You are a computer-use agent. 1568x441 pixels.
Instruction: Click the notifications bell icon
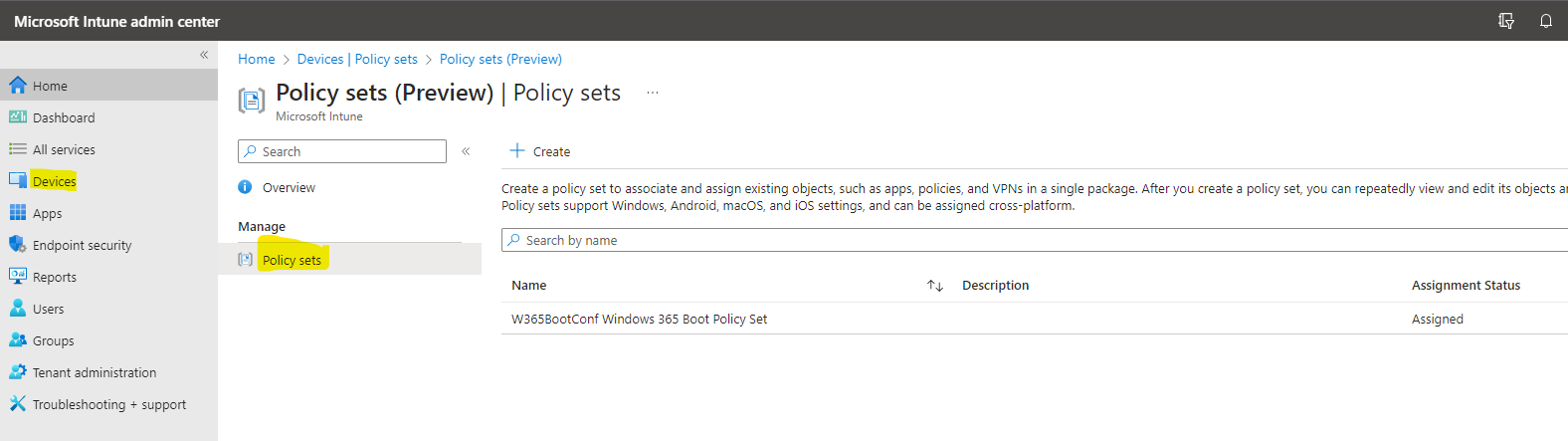click(x=1546, y=21)
